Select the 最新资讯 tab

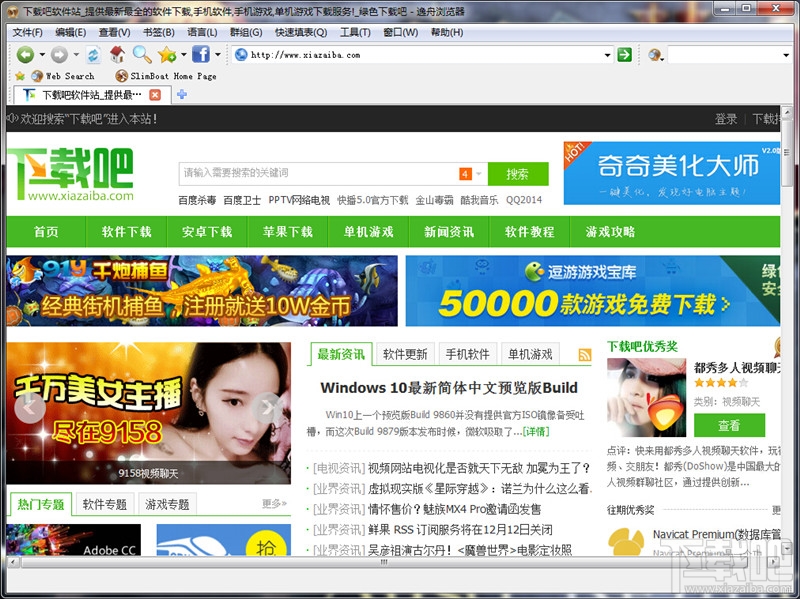pos(341,354)
